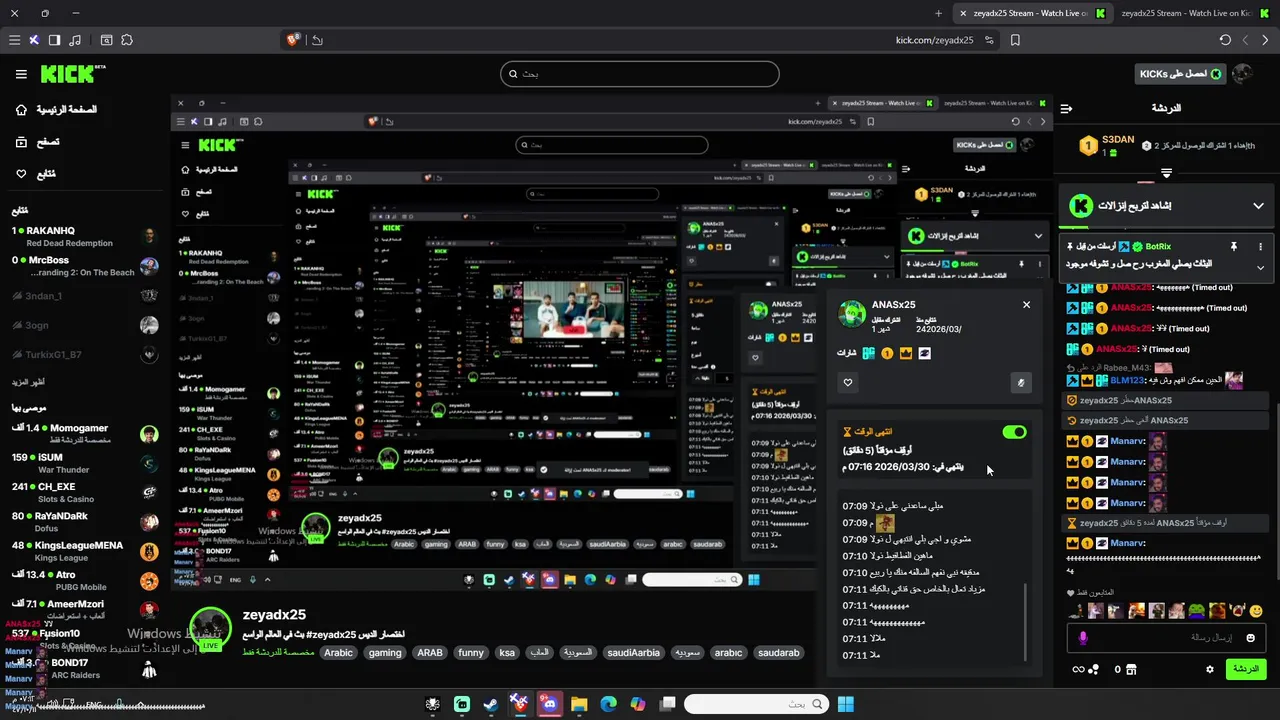Open the MrcBoss channel in the following list

(x=85, y=266)
